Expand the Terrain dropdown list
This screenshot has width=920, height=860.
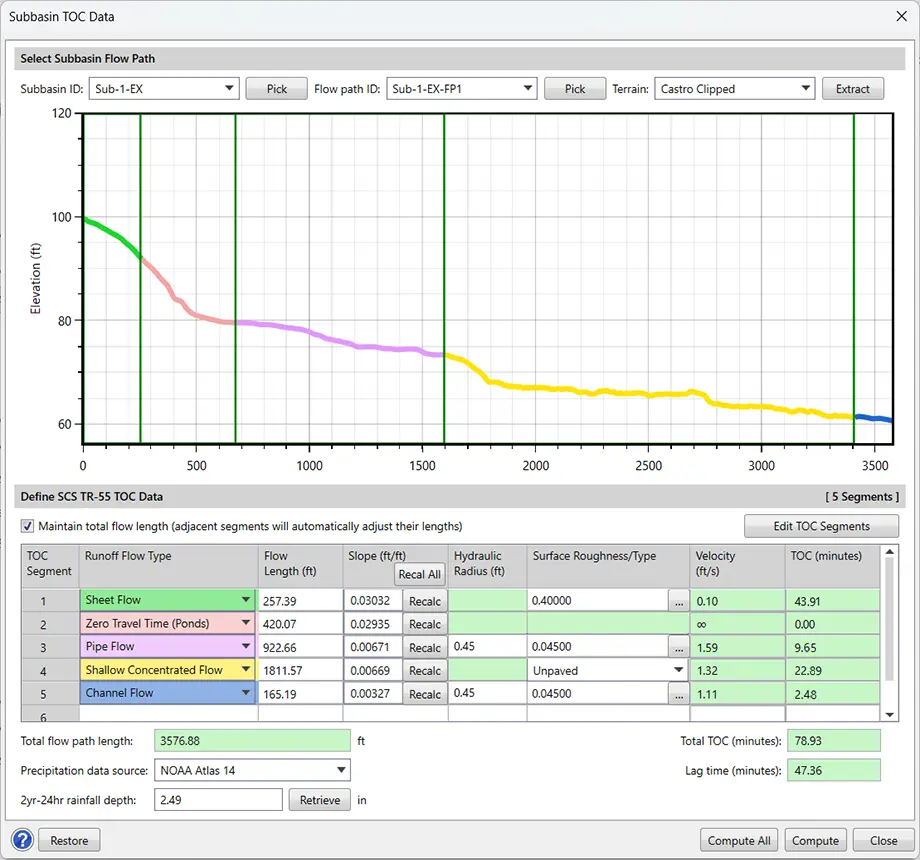805,89
